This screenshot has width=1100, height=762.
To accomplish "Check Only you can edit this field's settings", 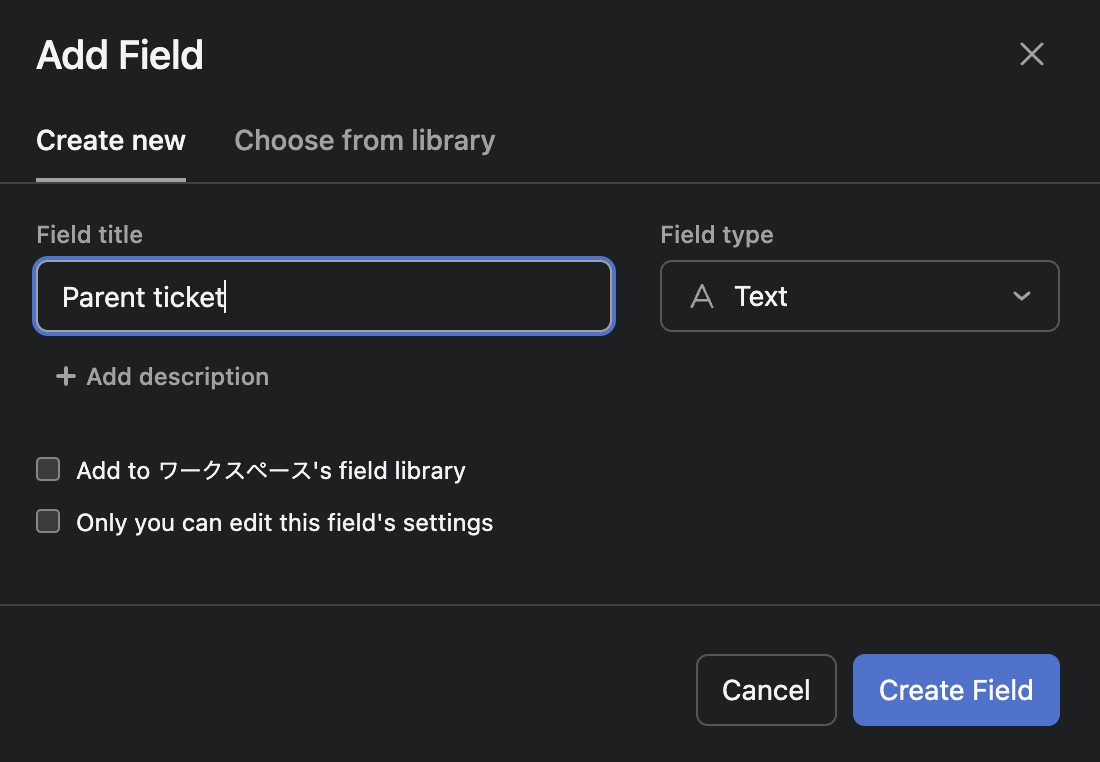I will click(47, 521).
